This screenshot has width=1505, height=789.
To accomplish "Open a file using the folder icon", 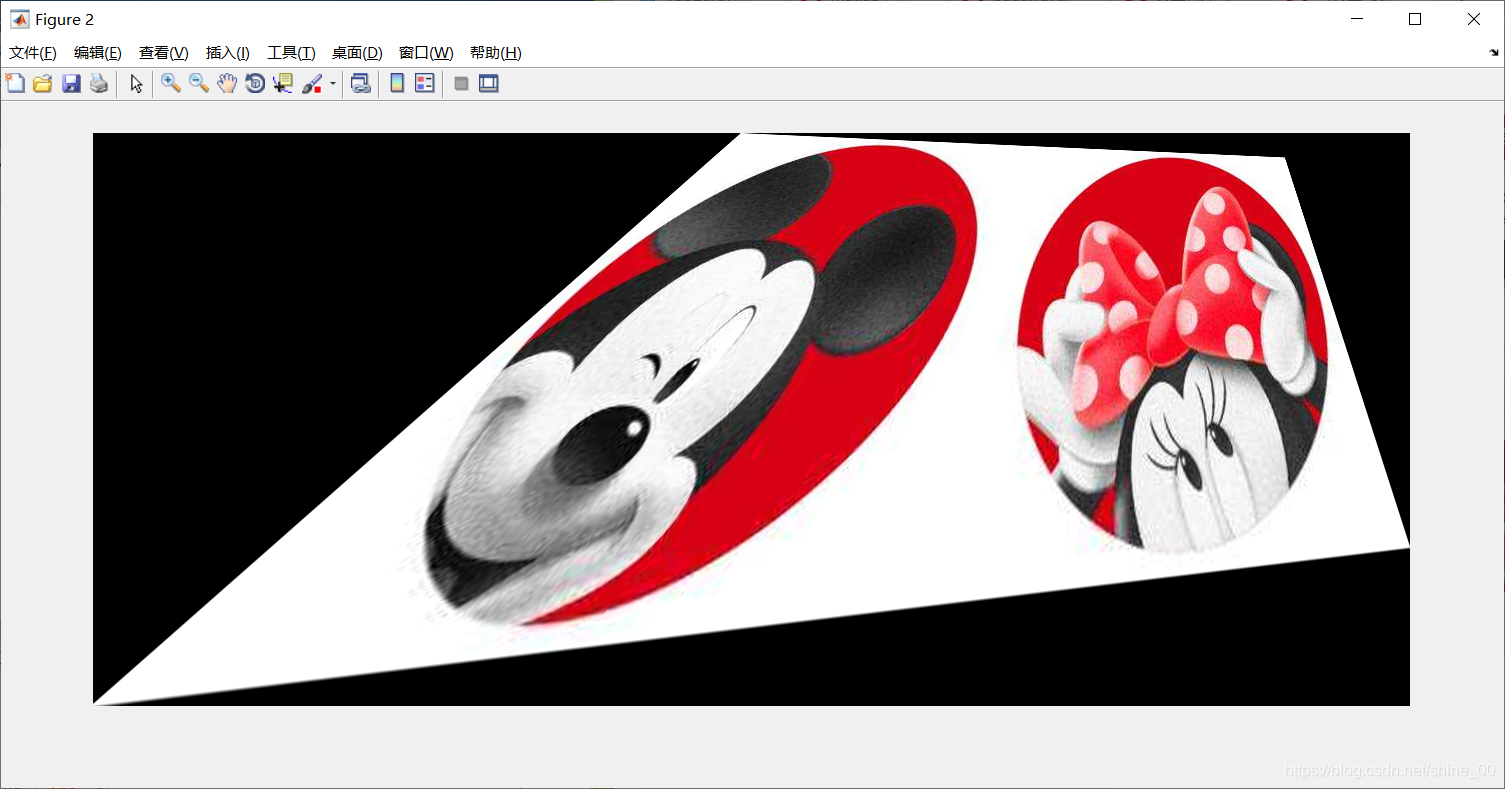I will [x=42, y=84].
